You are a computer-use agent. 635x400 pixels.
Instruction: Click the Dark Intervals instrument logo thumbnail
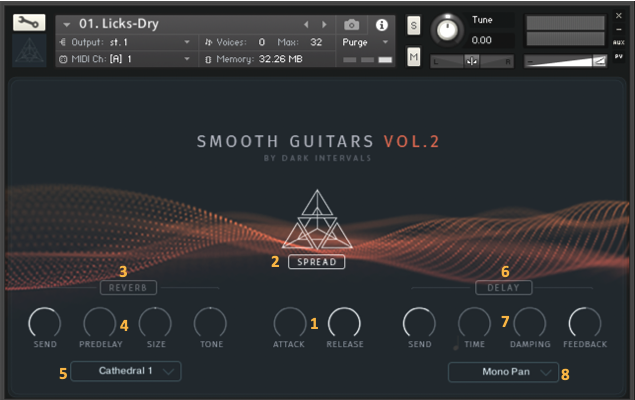[x=29, y=51]
